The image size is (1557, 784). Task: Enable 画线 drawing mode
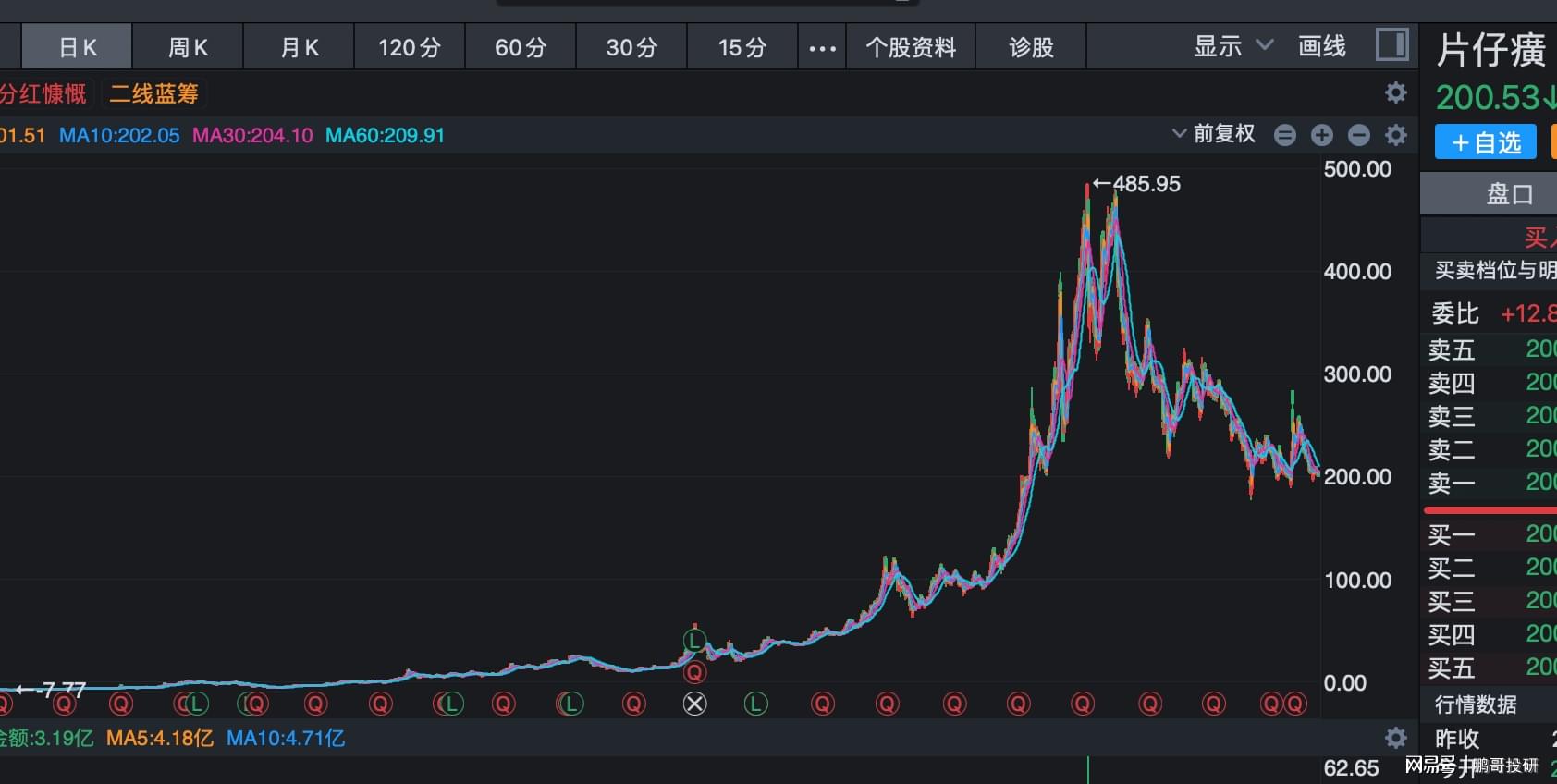point(1321,46)
